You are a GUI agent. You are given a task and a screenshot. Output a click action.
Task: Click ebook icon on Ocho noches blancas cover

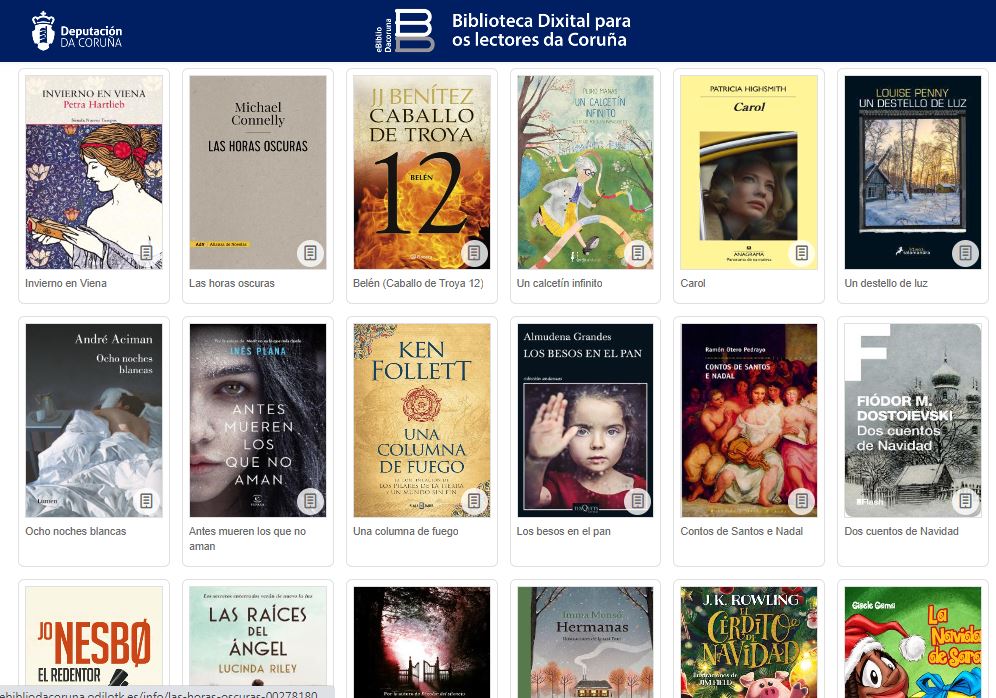(x=146, y=501)
